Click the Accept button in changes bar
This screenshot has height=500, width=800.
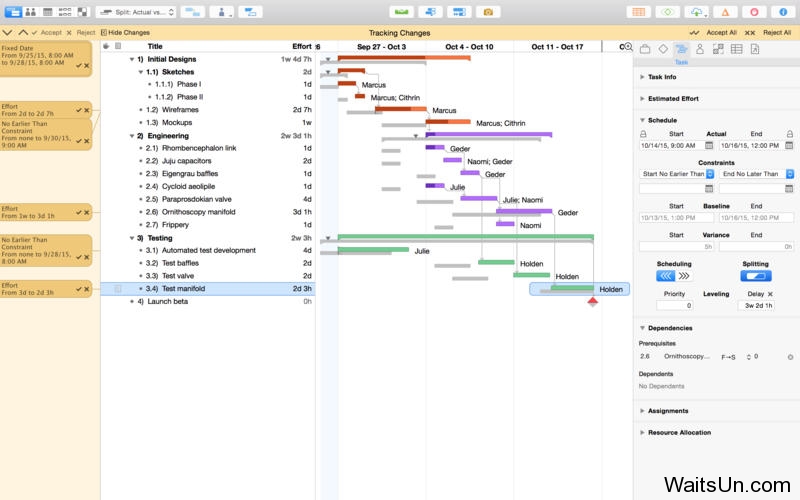(x=47, y=33)
